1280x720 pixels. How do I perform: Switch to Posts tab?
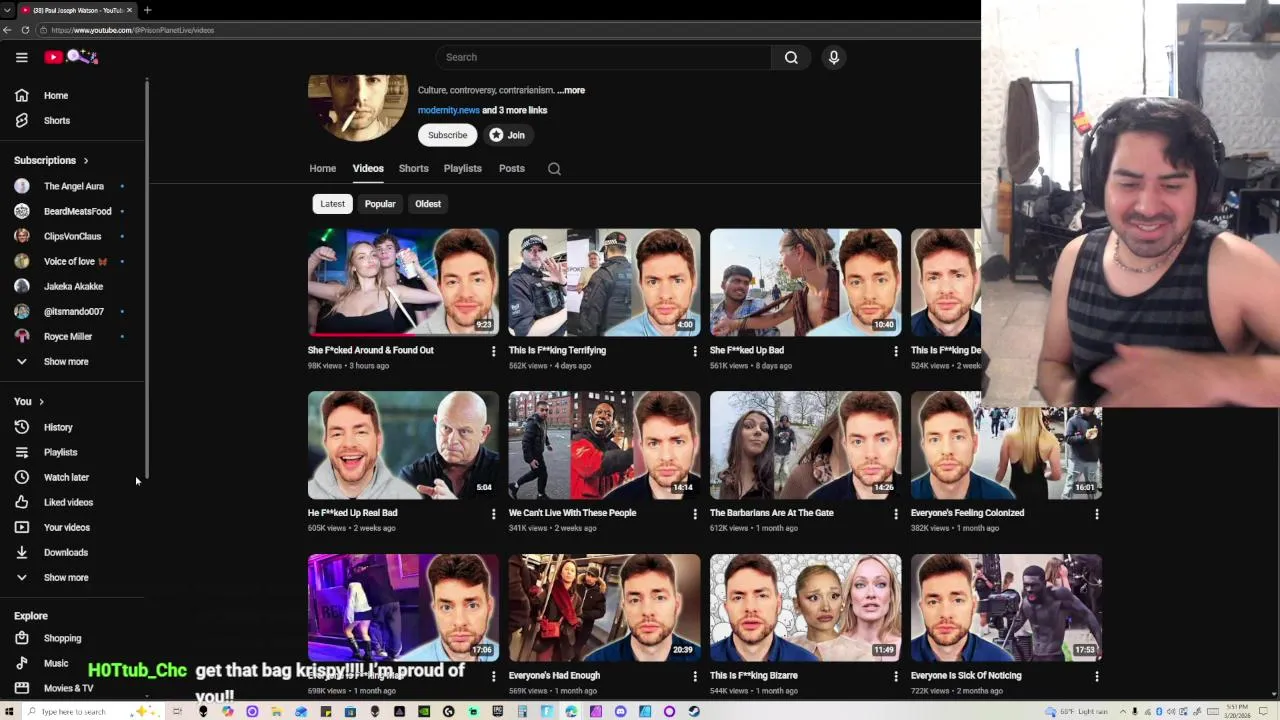coord(511,168)
